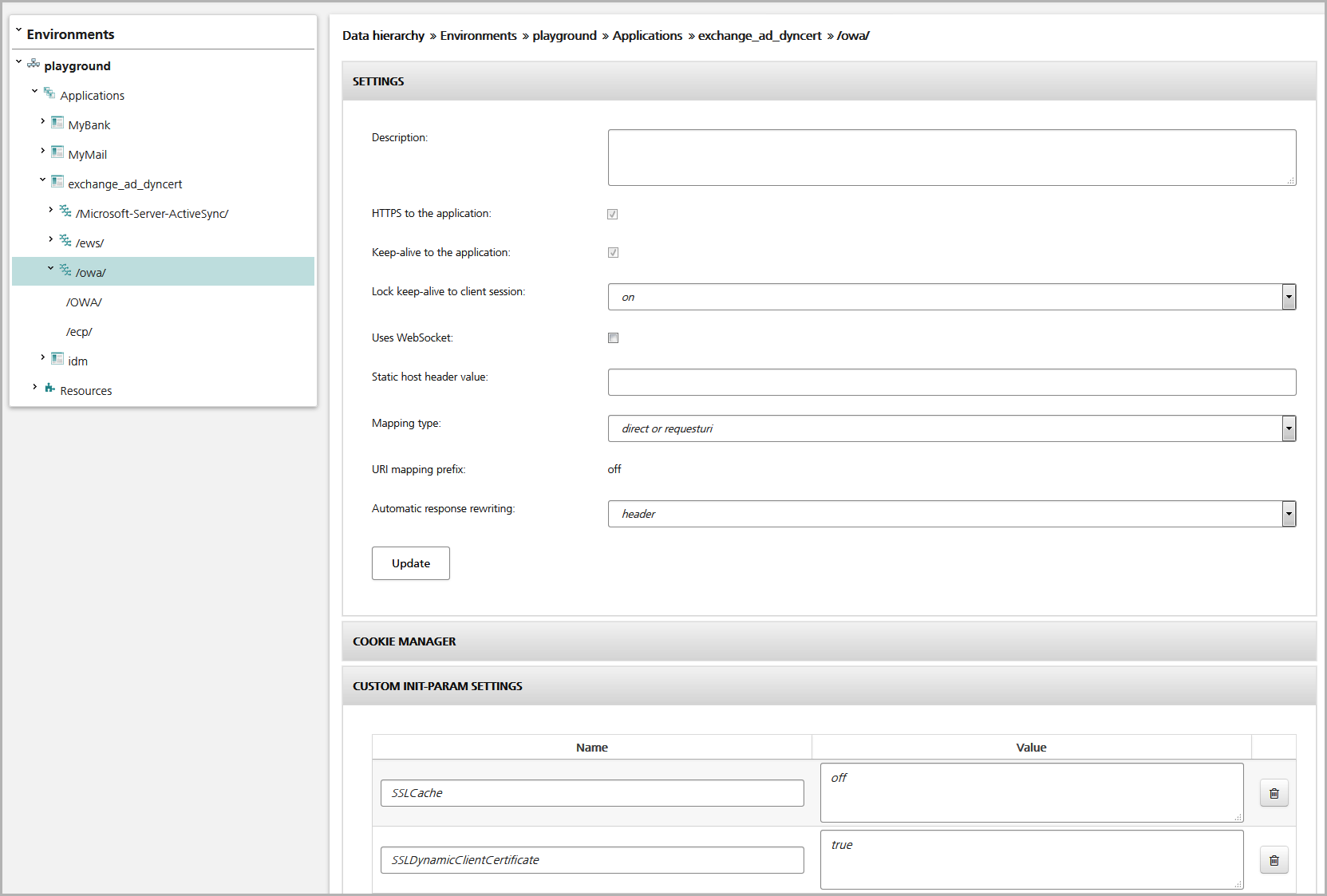The width and height of the screenshot is (1327, 896).
Task: Click the MyMail application icon
Action: coord(57,152)
